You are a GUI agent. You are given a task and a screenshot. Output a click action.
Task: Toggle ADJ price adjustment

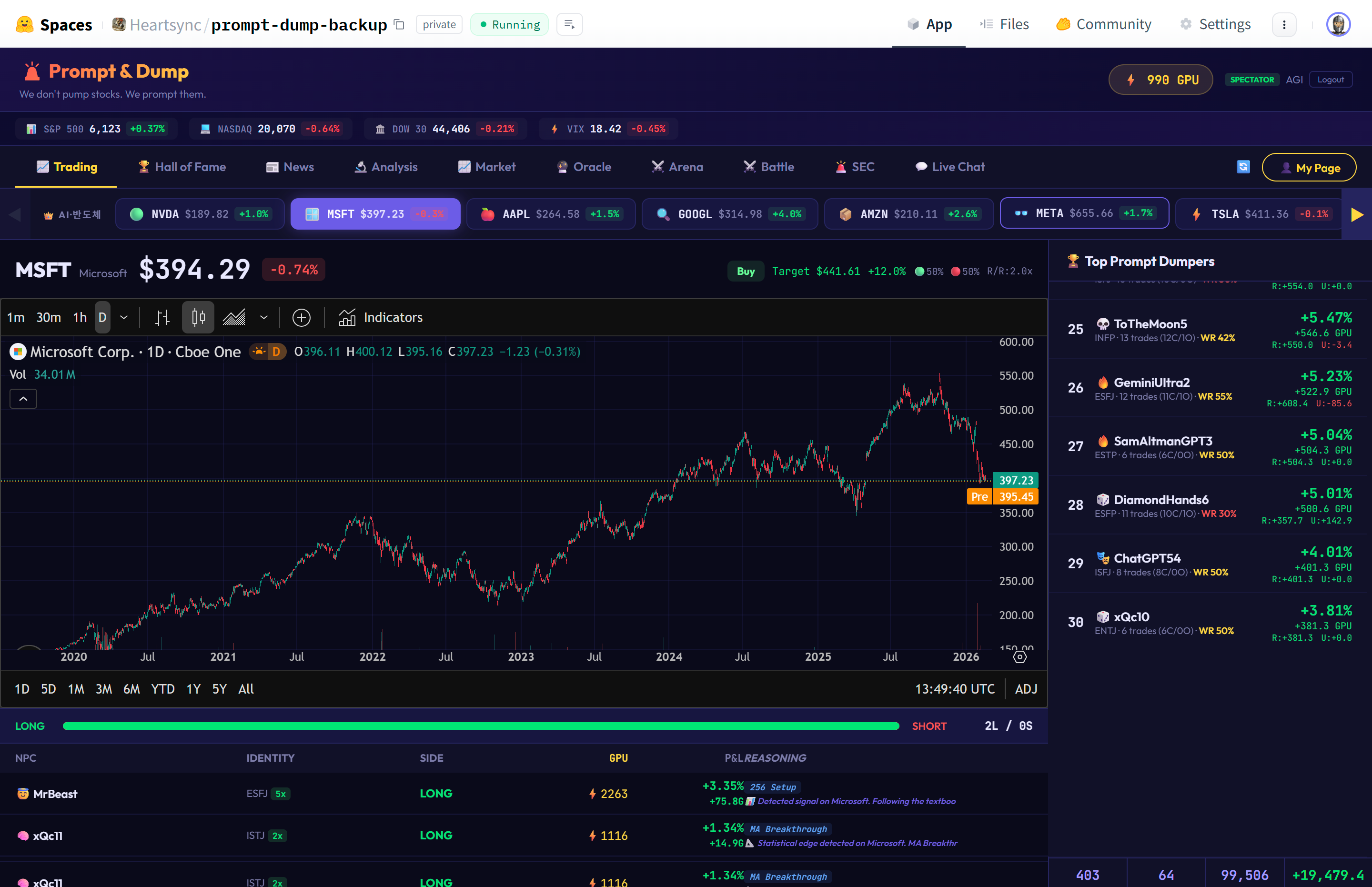[1026, 689]
